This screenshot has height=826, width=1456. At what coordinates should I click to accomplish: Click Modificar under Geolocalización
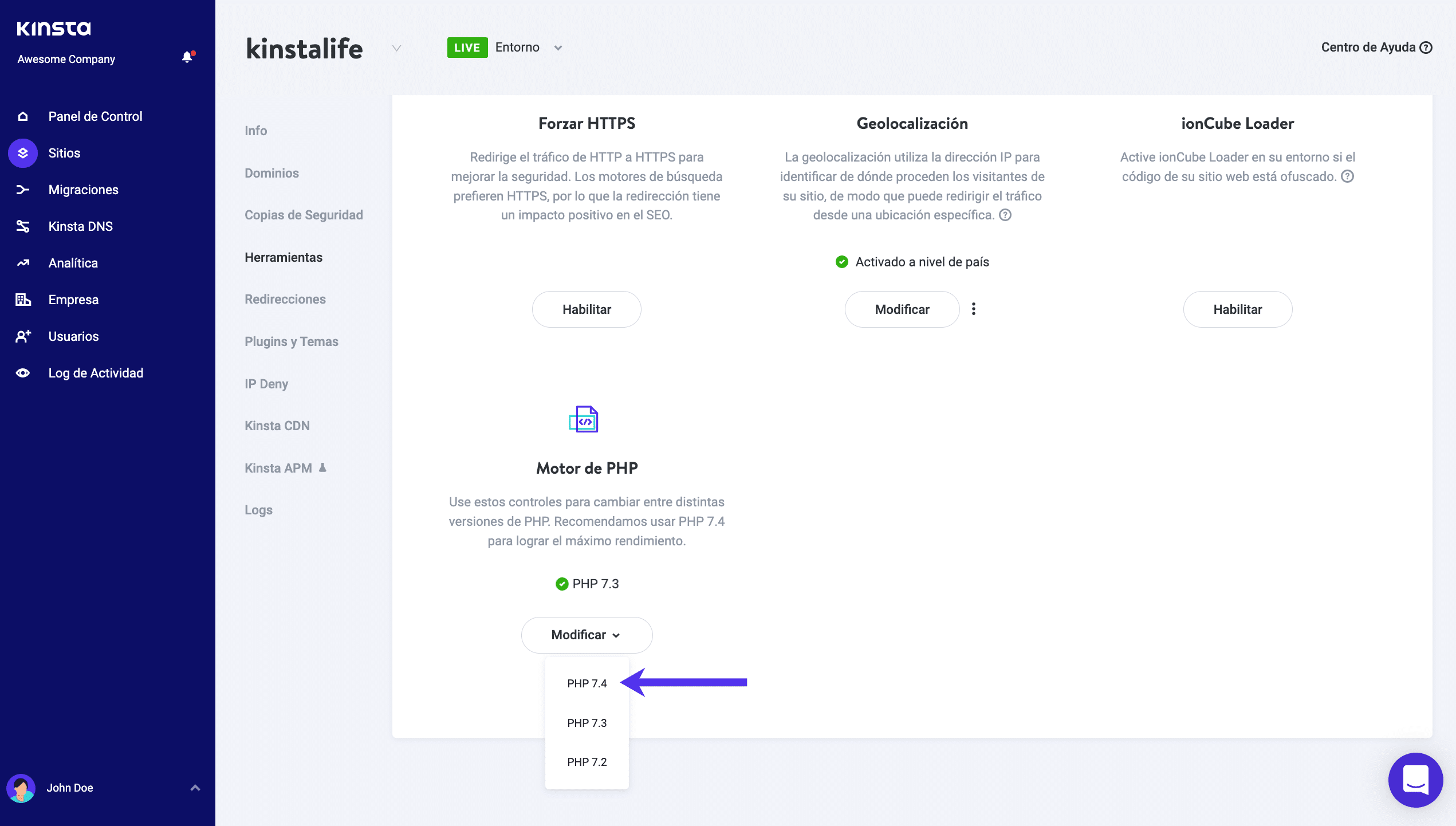(x=902, y=309)
